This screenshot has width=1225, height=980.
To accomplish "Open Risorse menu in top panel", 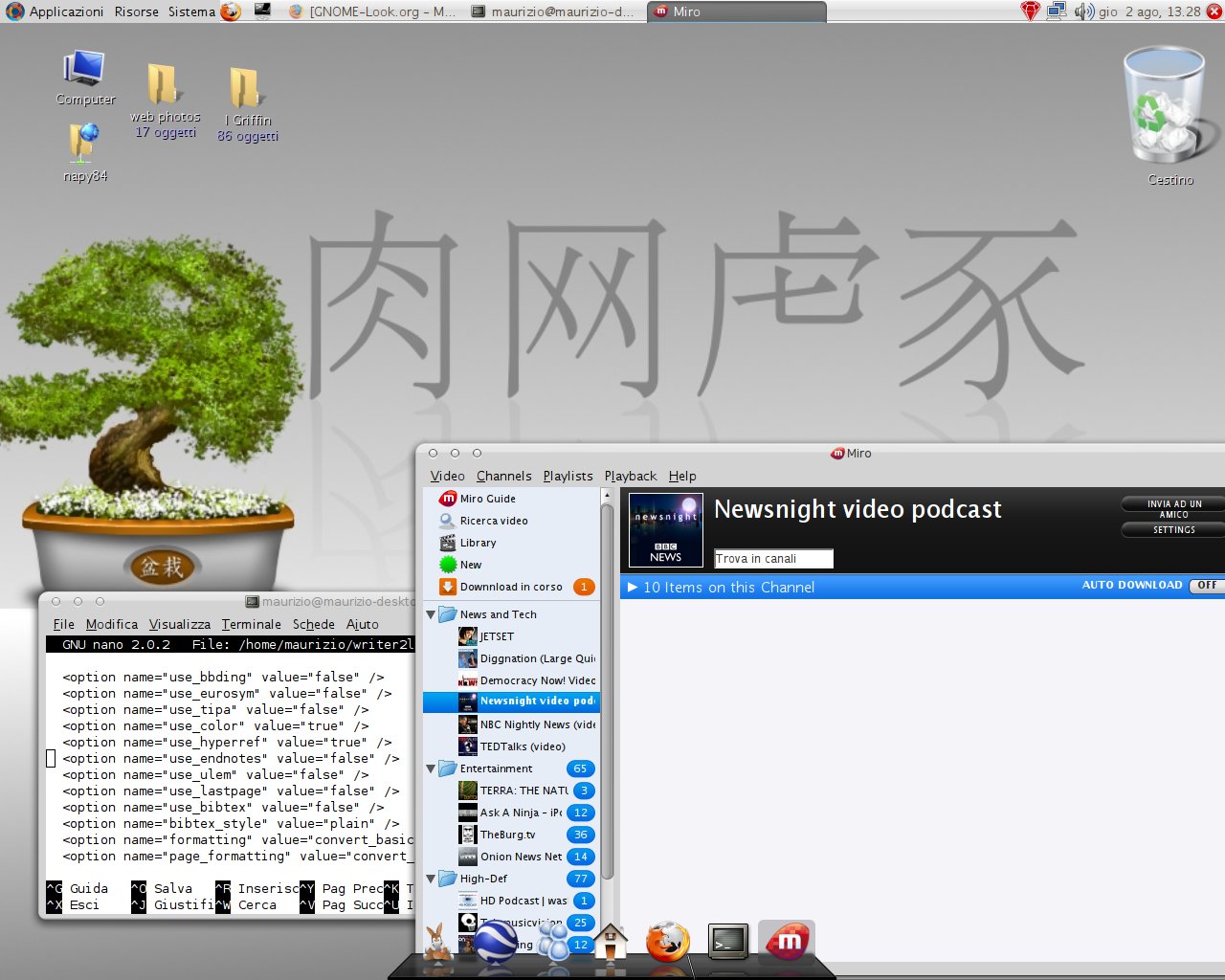I will [x=137, y=11].
